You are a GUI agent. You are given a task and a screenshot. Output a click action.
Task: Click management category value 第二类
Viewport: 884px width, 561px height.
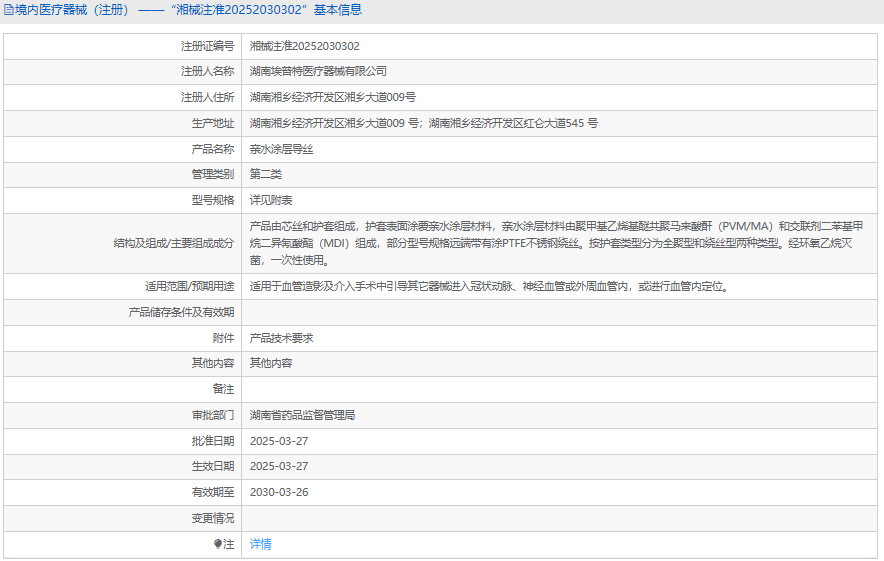click(x=266, y=175)
